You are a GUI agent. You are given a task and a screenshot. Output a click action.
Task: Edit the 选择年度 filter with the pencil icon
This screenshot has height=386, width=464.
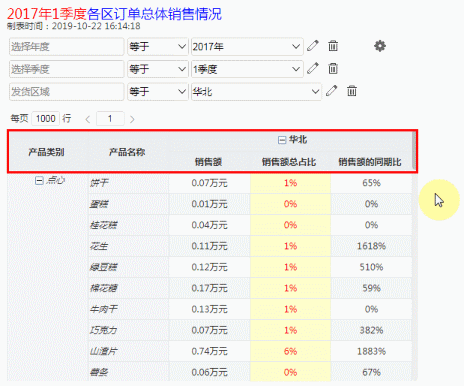[313, 46]
